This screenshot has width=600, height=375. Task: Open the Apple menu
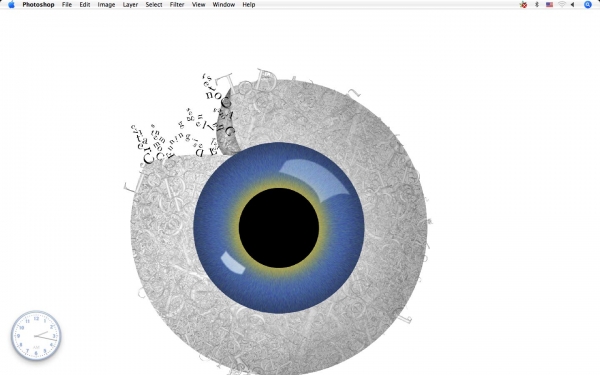point(11,5)
